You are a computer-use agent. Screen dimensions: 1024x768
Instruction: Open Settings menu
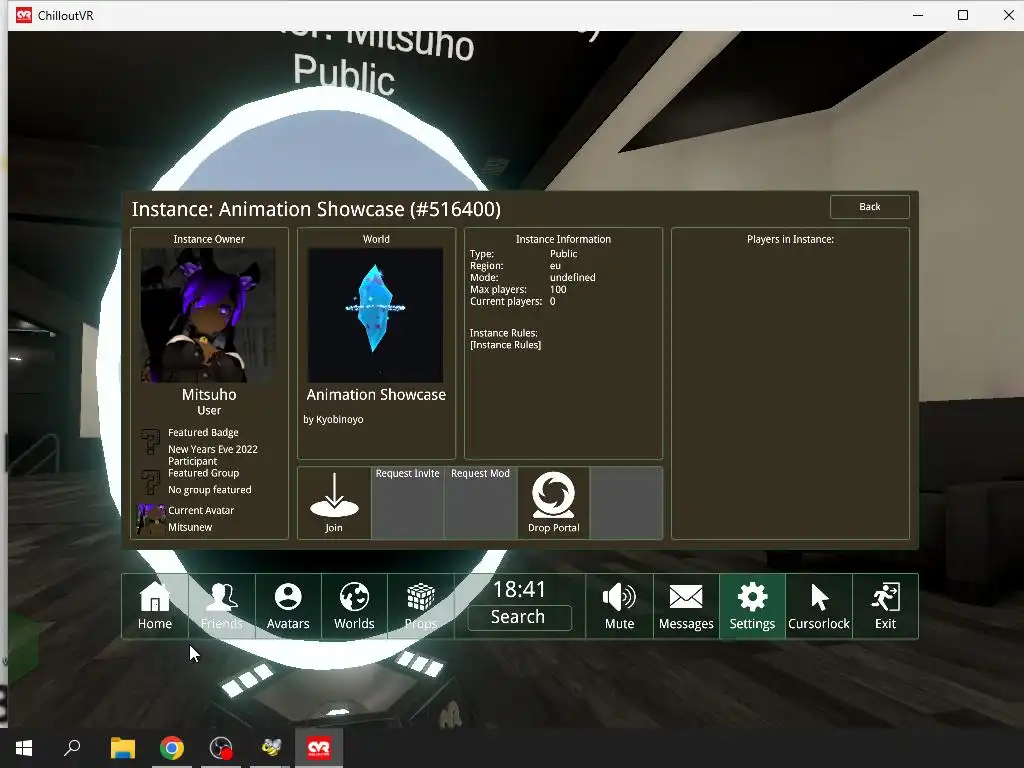[752, 606]
